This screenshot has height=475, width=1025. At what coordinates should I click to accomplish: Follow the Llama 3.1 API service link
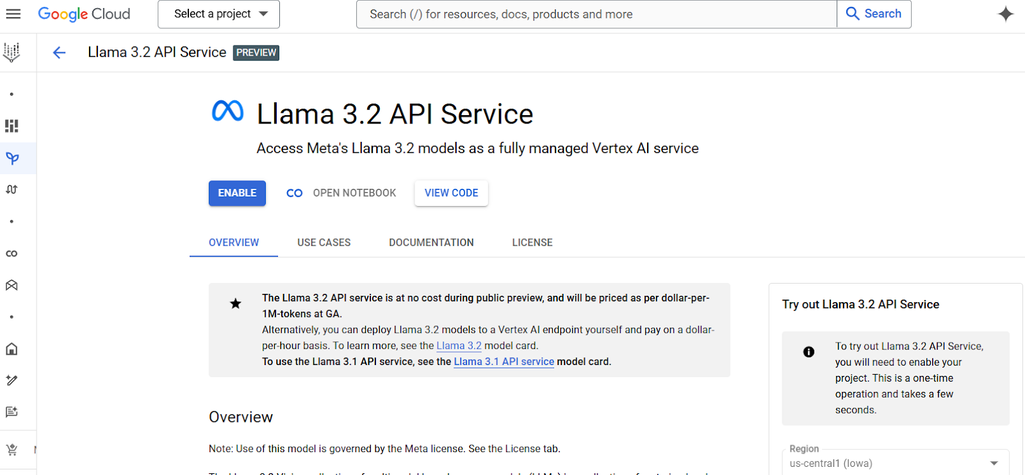click(x=504, y=361)
